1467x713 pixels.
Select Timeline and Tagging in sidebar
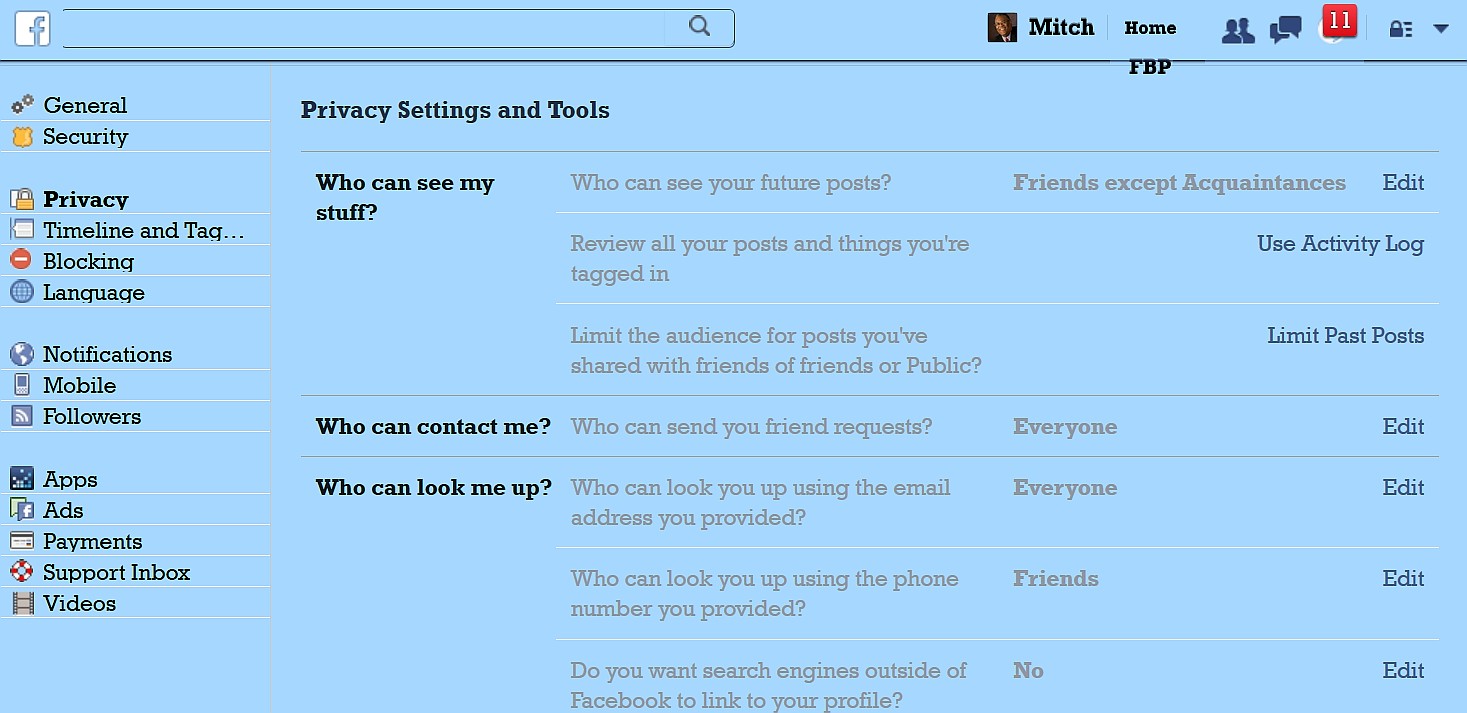(x=143, y=231)
